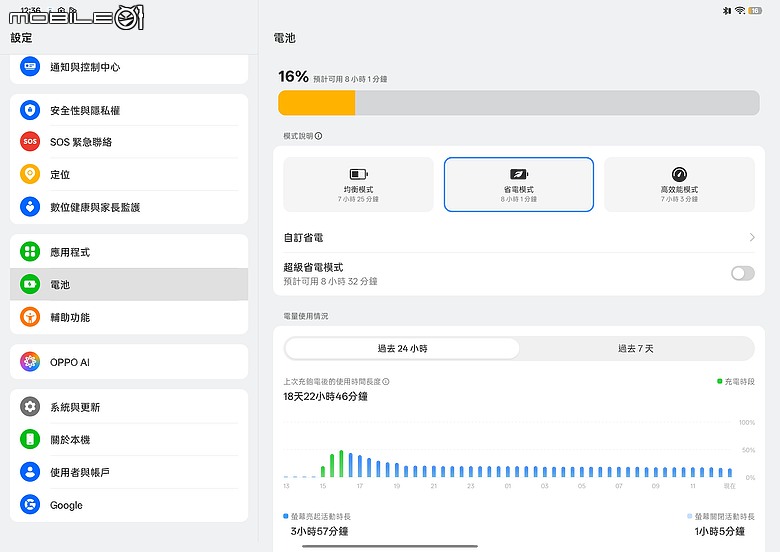
Task: Open 關於本機 settings
Action: point(129,440)
